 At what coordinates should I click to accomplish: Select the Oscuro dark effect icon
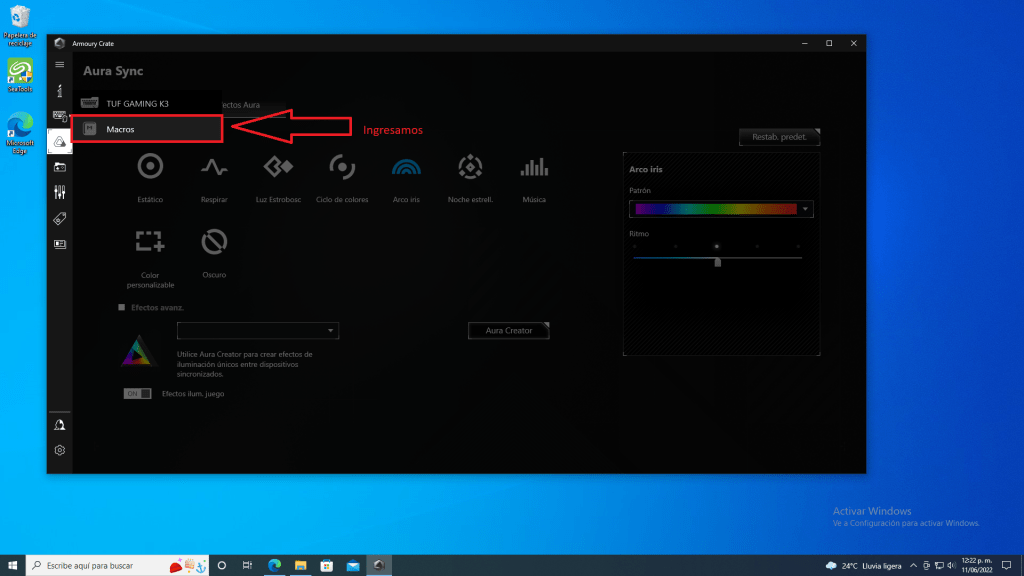coord(213,242)
